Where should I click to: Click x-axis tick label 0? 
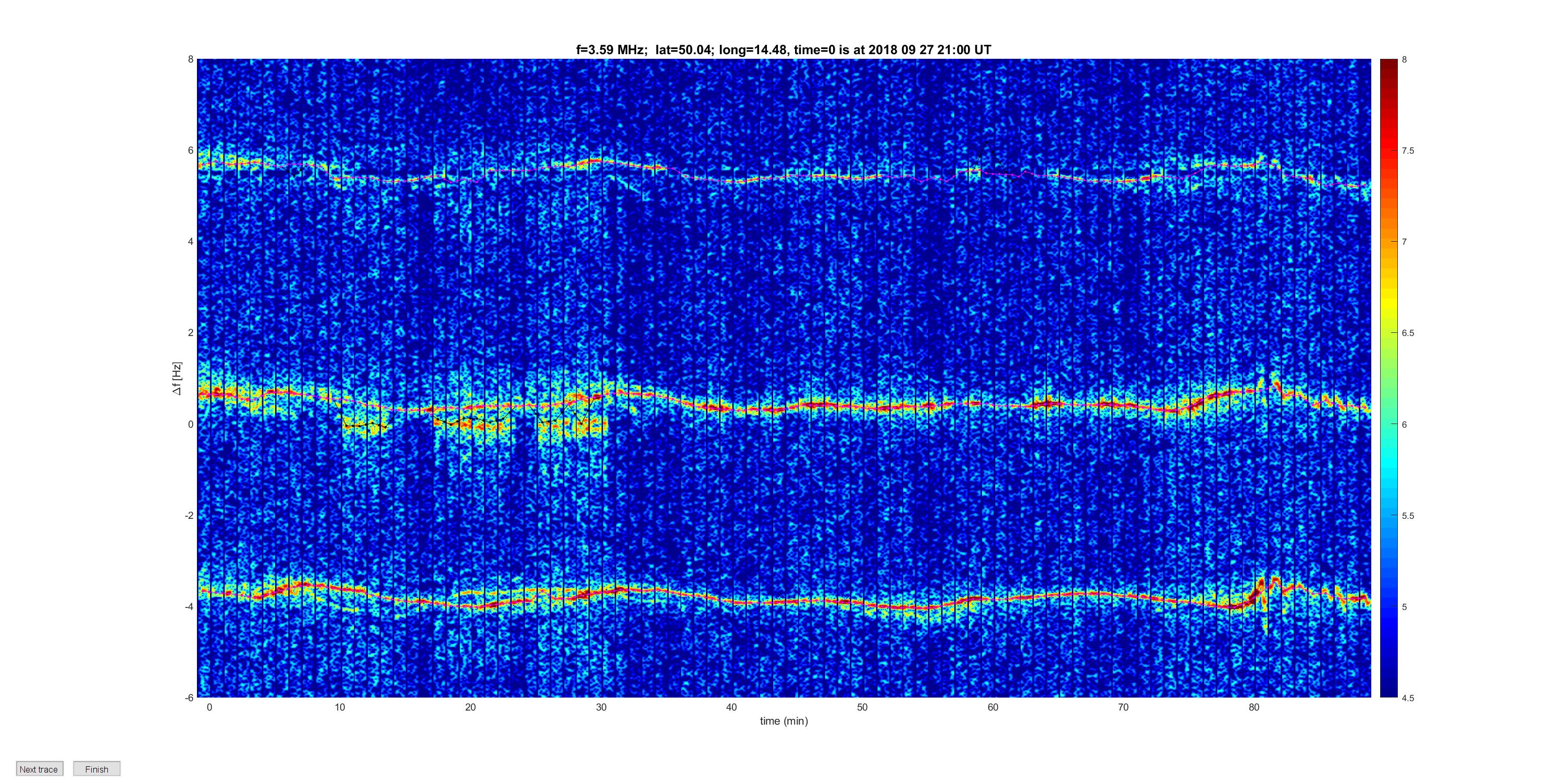(x=209, y=707)
